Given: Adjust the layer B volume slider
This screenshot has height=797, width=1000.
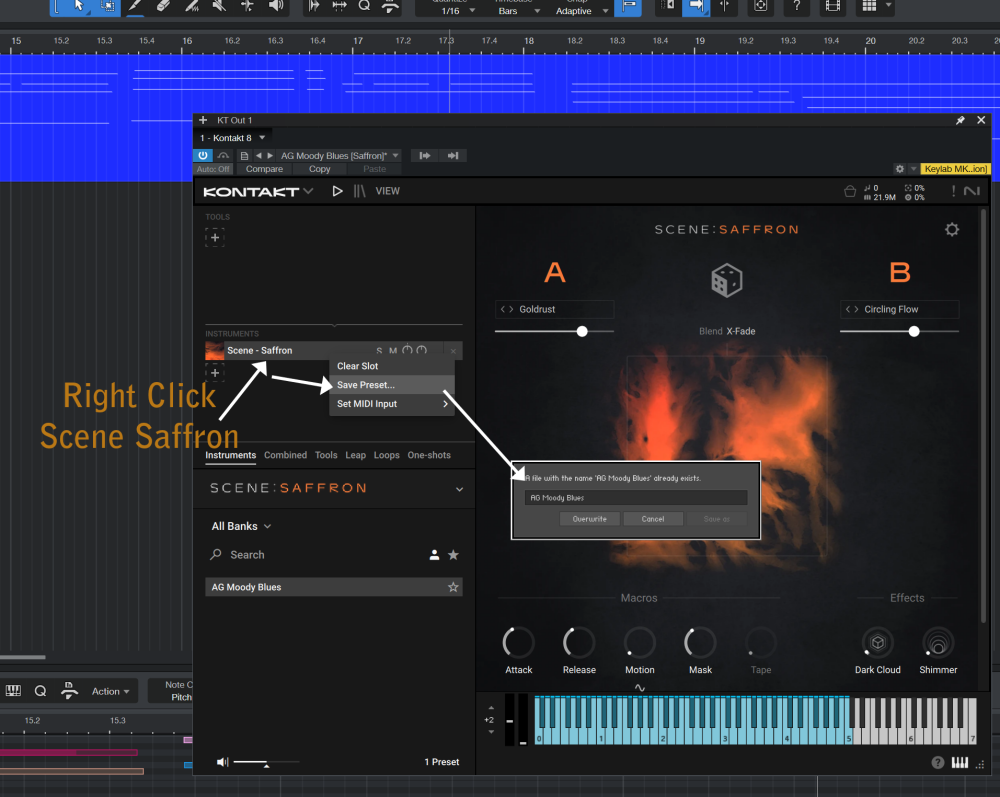Looking at the screenshot, I should [899, 332].
